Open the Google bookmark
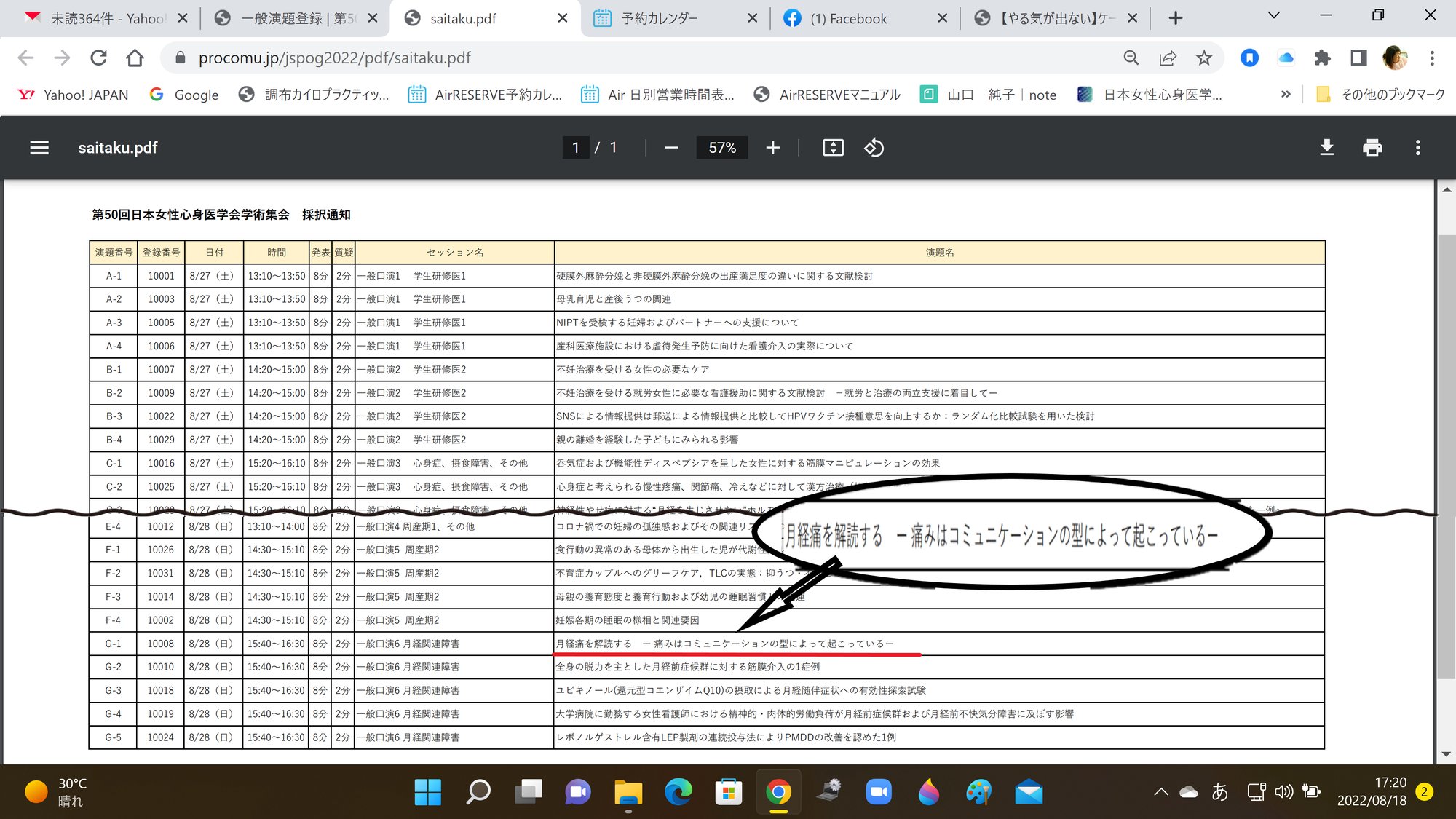Viewport: 1456px width, 819px height. click(184, 95)
